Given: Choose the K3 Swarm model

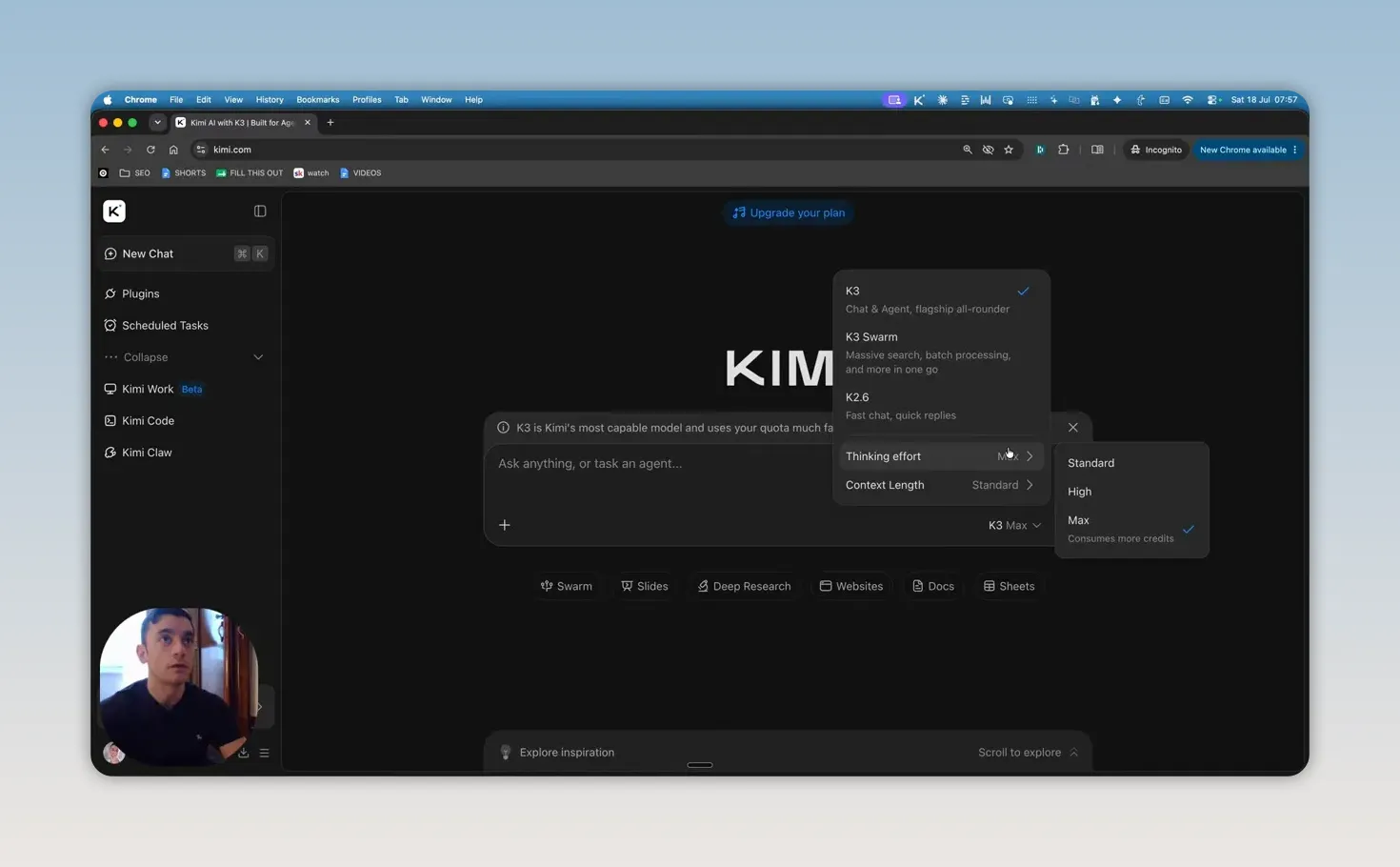Looking at the screenshot, I should point(941,353).
